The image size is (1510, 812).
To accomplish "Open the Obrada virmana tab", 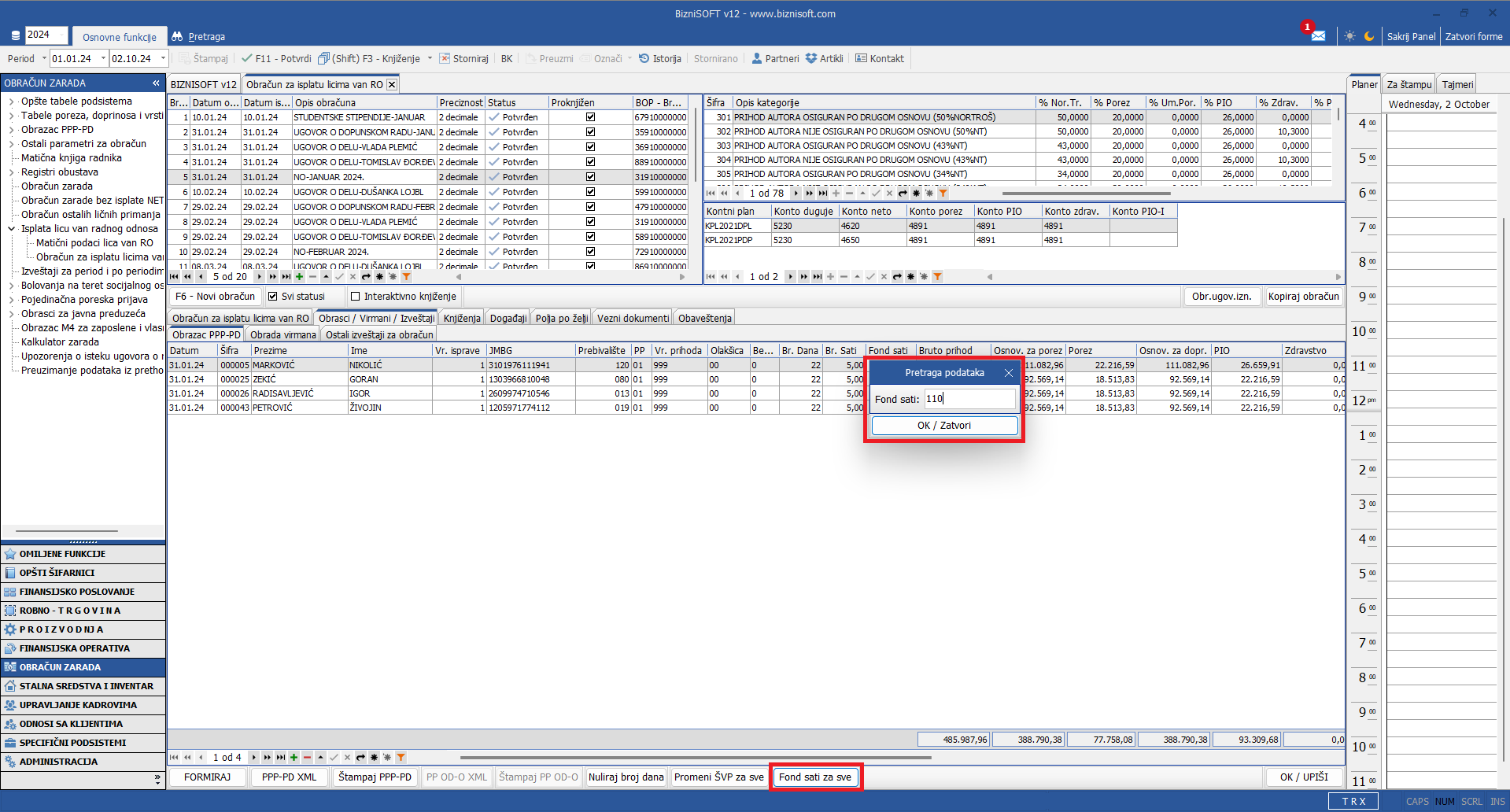I will 282,335.
